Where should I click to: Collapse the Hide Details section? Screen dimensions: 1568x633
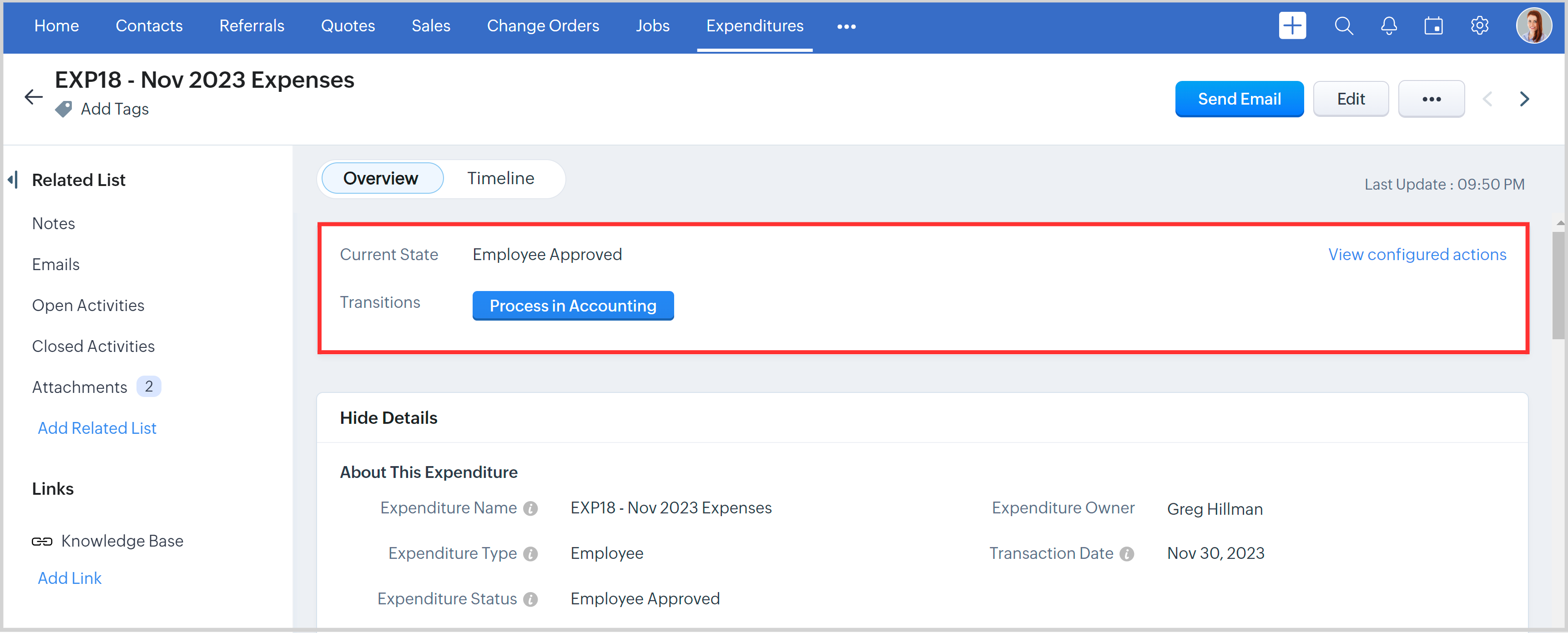pyautogui.click(x=388, y=417)
